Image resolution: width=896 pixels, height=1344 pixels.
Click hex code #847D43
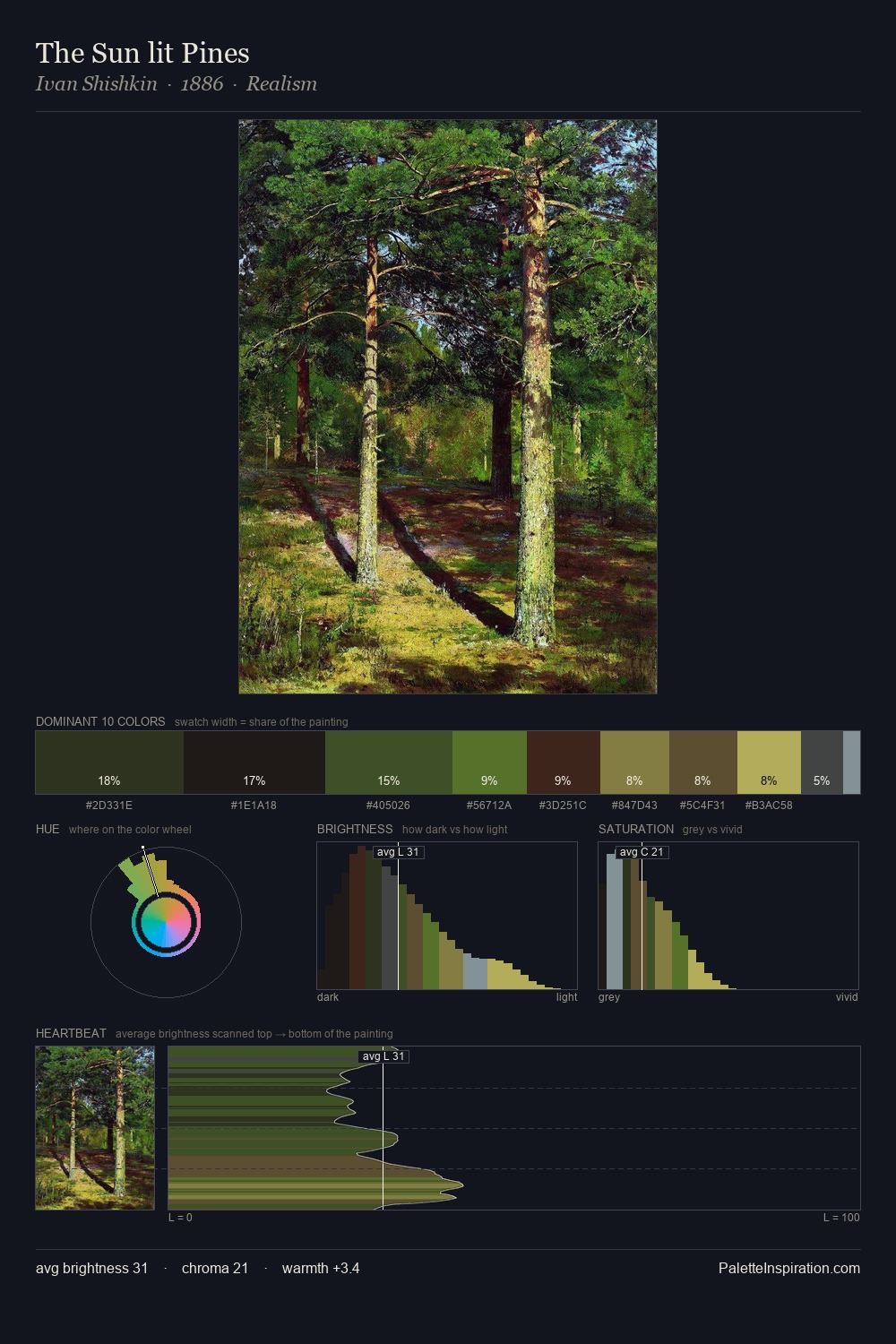coord(634,806)
